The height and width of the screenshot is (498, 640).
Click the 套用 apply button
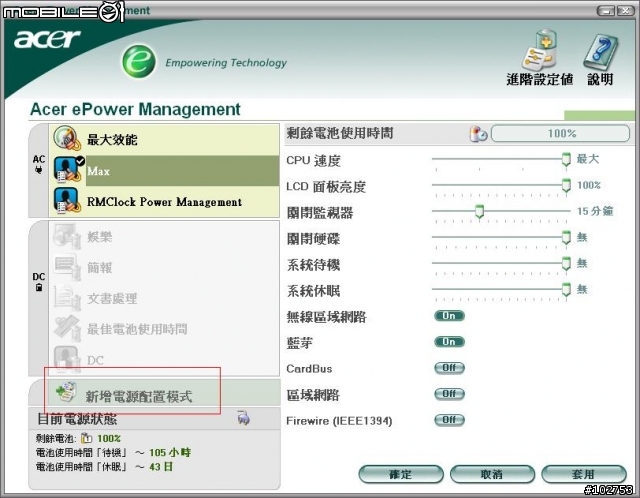pyautogui.click(x=584, y=474)
